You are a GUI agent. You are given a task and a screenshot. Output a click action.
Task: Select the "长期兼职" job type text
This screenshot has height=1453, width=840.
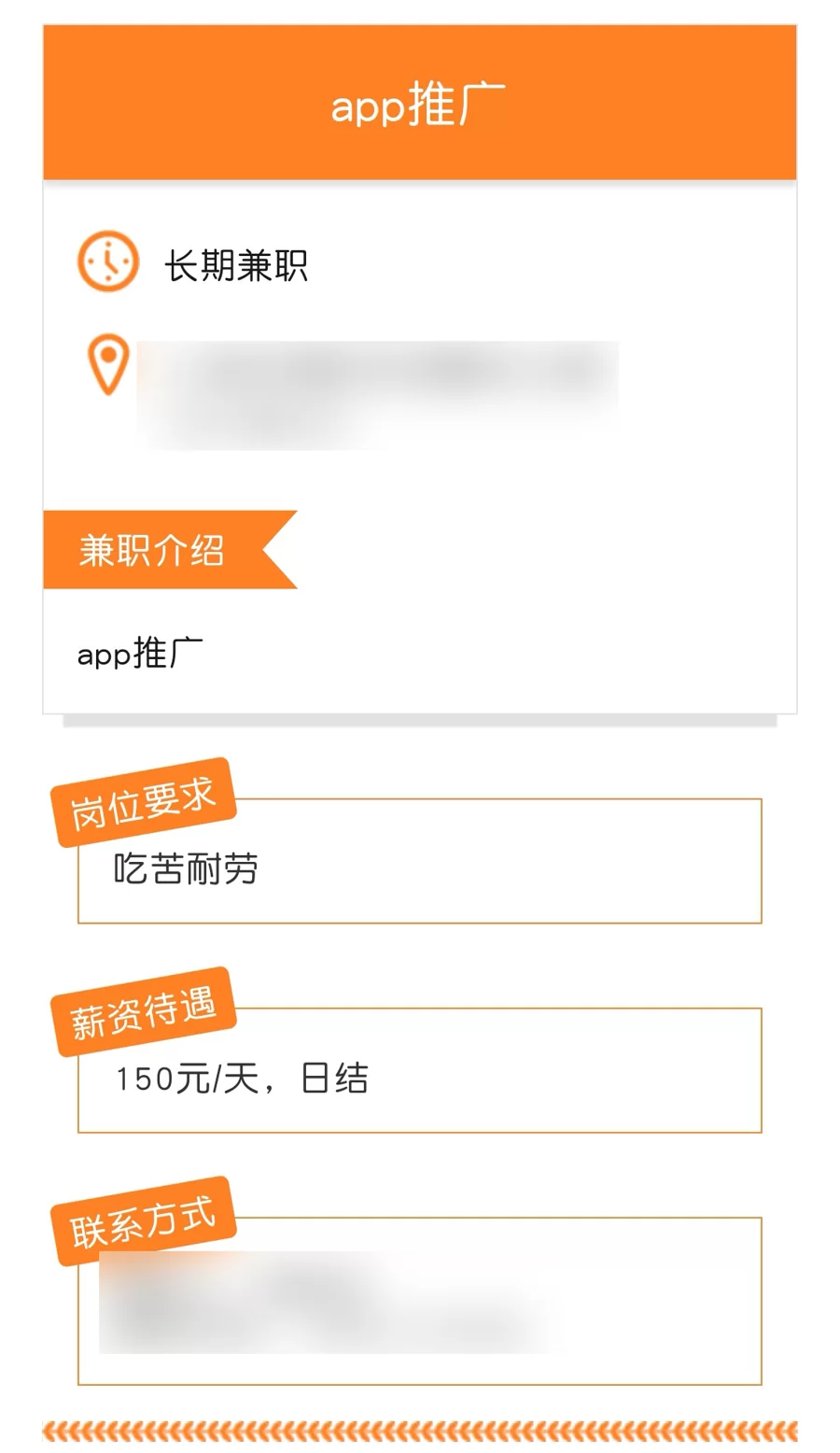236,266
